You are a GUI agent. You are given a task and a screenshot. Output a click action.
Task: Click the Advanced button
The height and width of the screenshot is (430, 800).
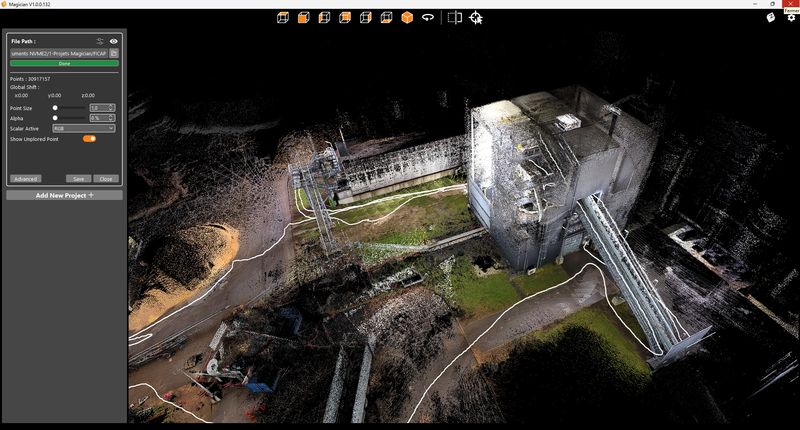pos(26,179)
